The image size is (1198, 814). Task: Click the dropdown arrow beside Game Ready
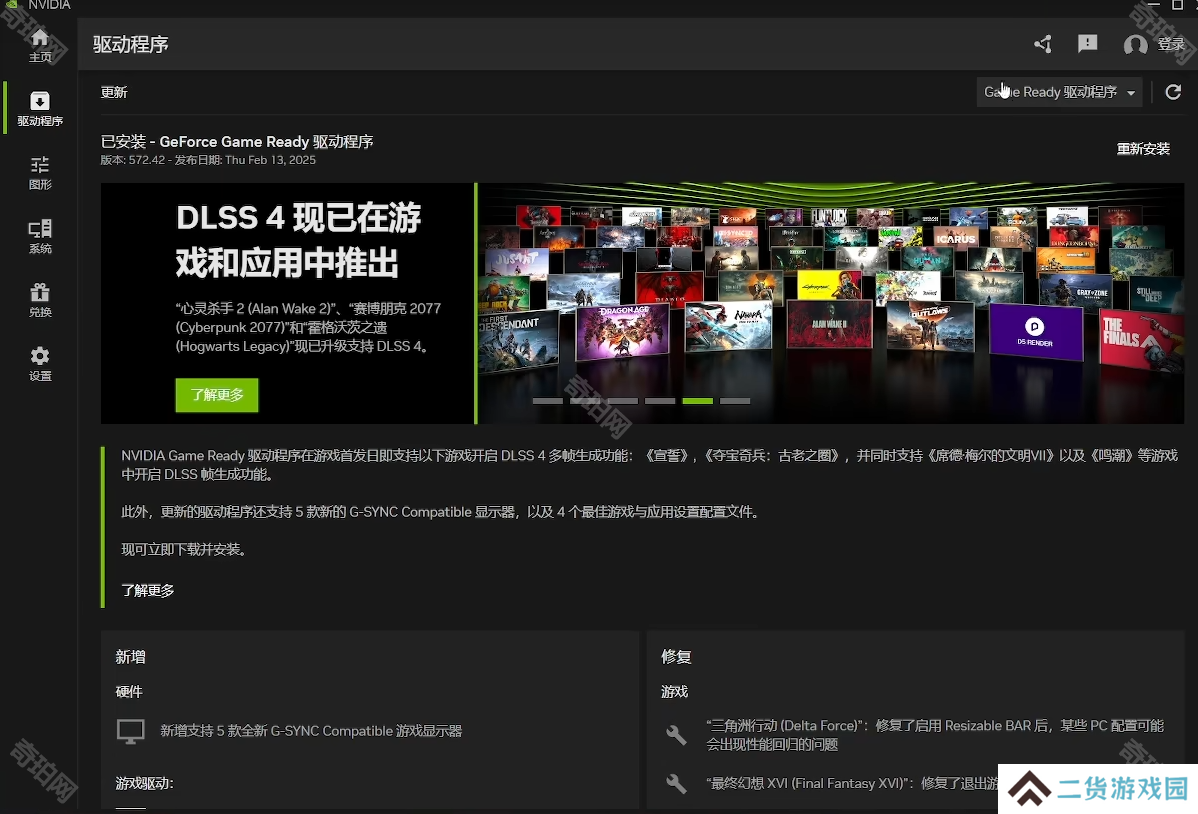click(1131, 93)
